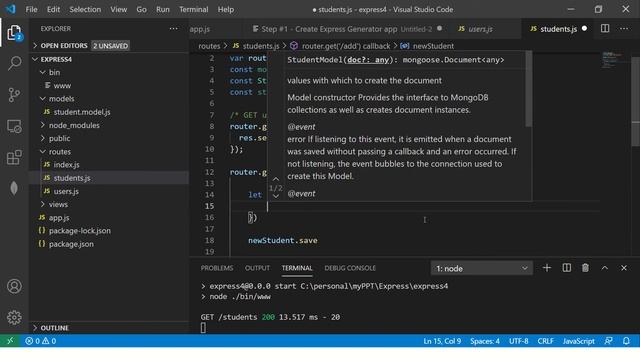640x360 pixels.
Task: Open the Source Control view icon
Action: [14, 95]
